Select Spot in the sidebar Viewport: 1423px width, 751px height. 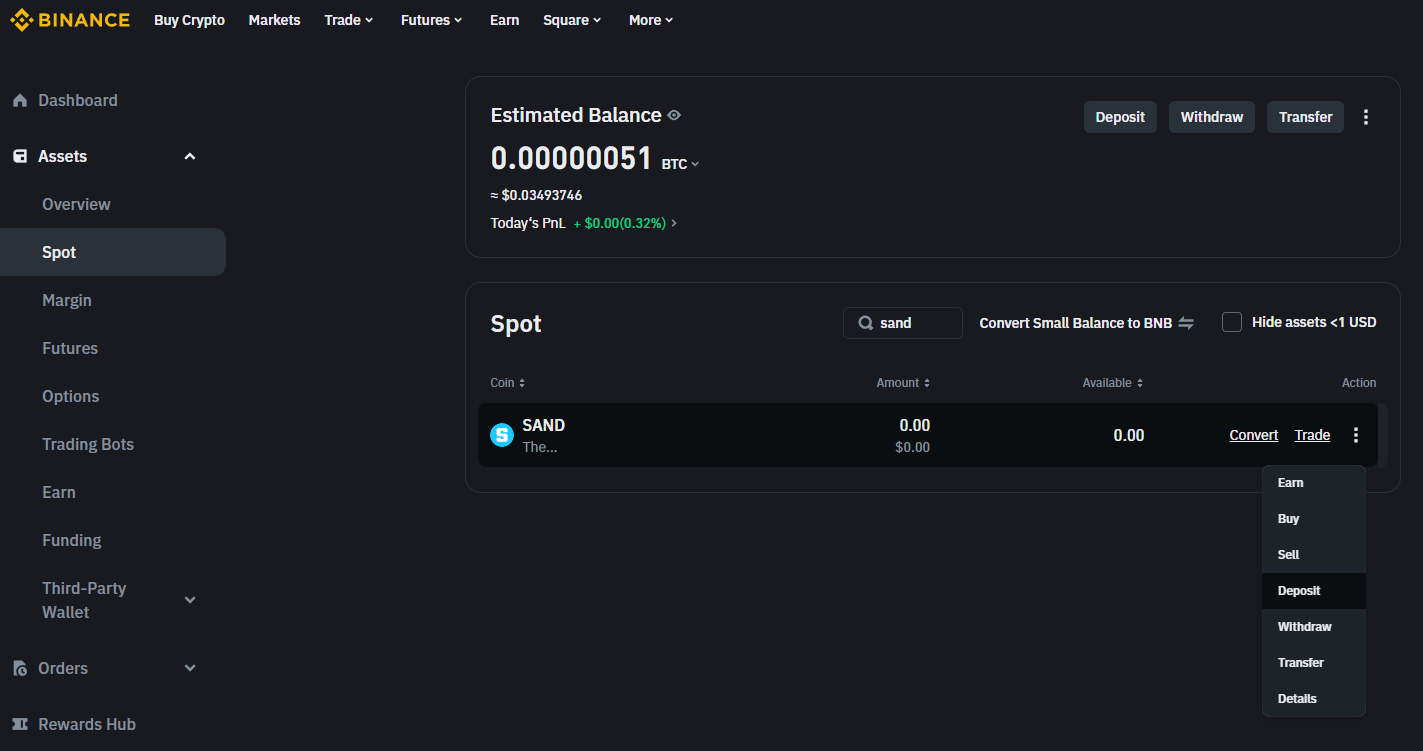(113, 252)
